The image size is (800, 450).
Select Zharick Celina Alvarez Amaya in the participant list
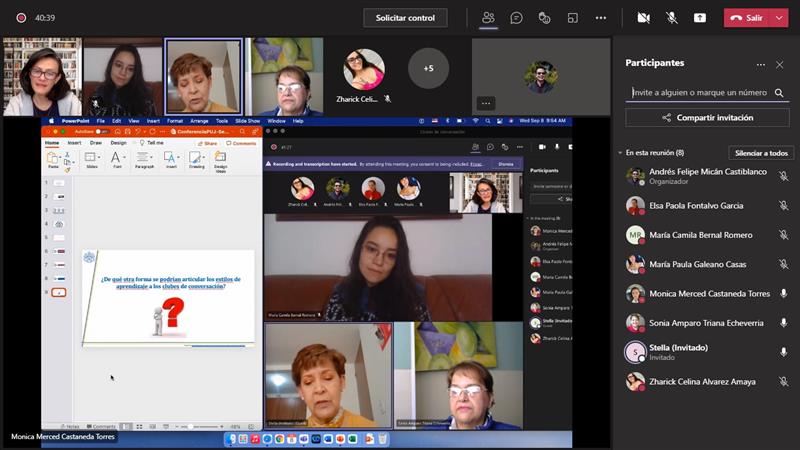707,381
